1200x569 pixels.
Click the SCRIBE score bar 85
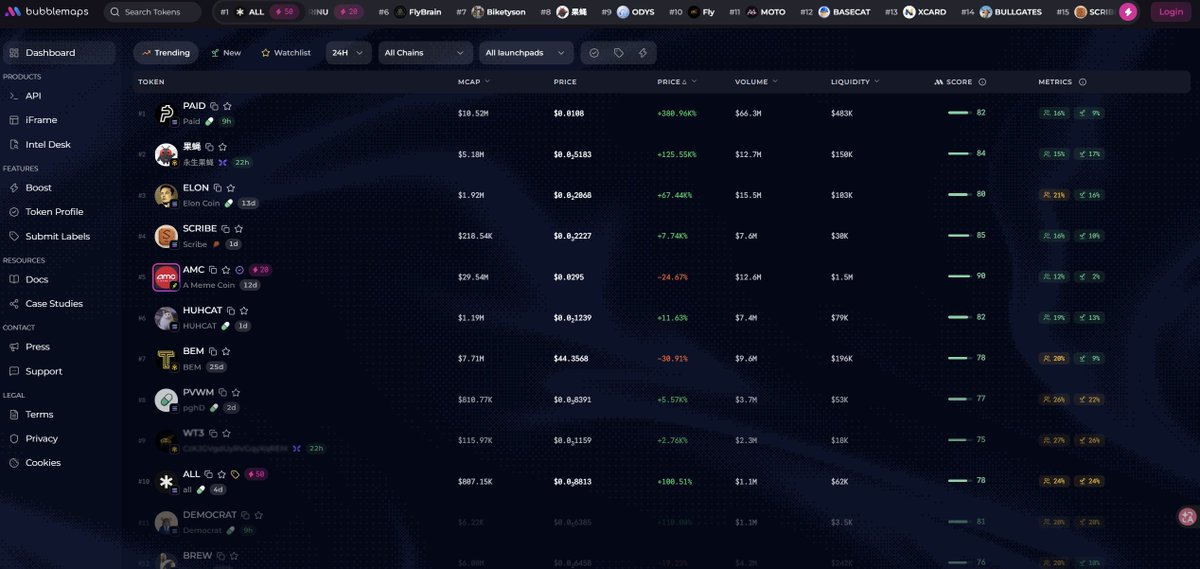959,236
